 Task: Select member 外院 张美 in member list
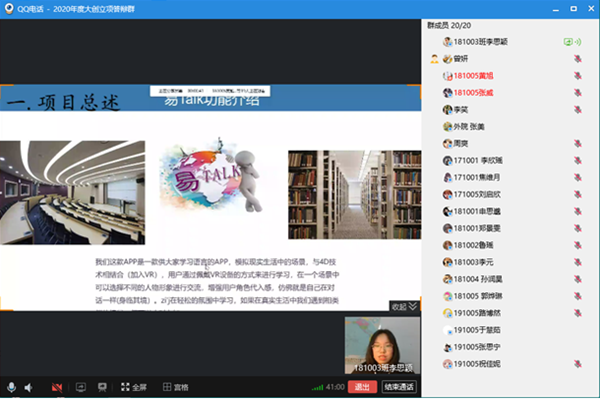pyautogui.click(x=463, y=127)
